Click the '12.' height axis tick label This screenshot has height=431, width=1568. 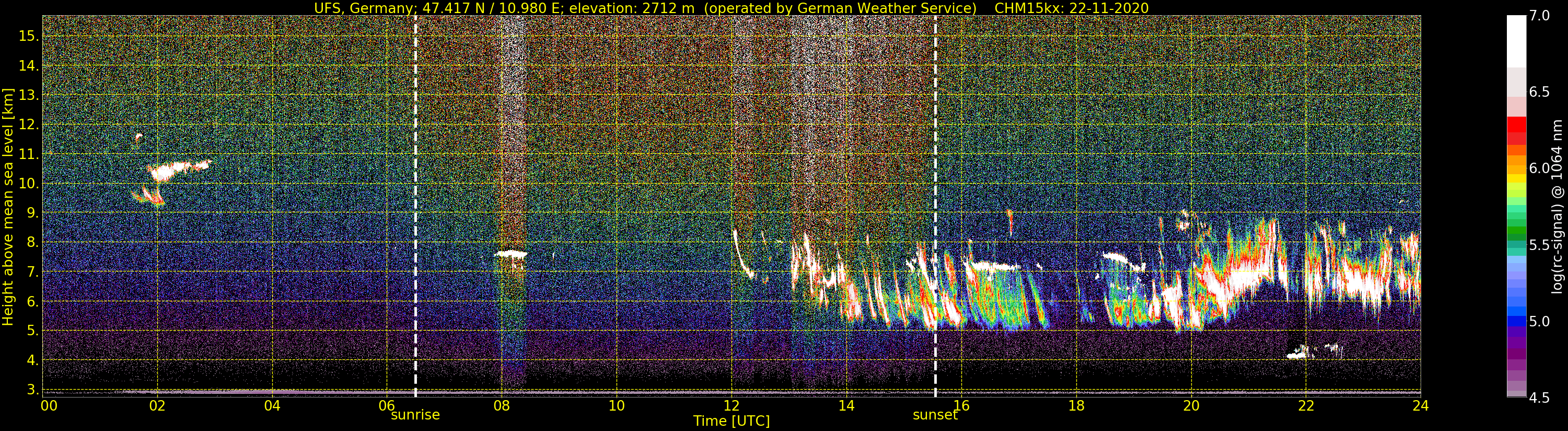pyautogui.click(x=29, y=124)
